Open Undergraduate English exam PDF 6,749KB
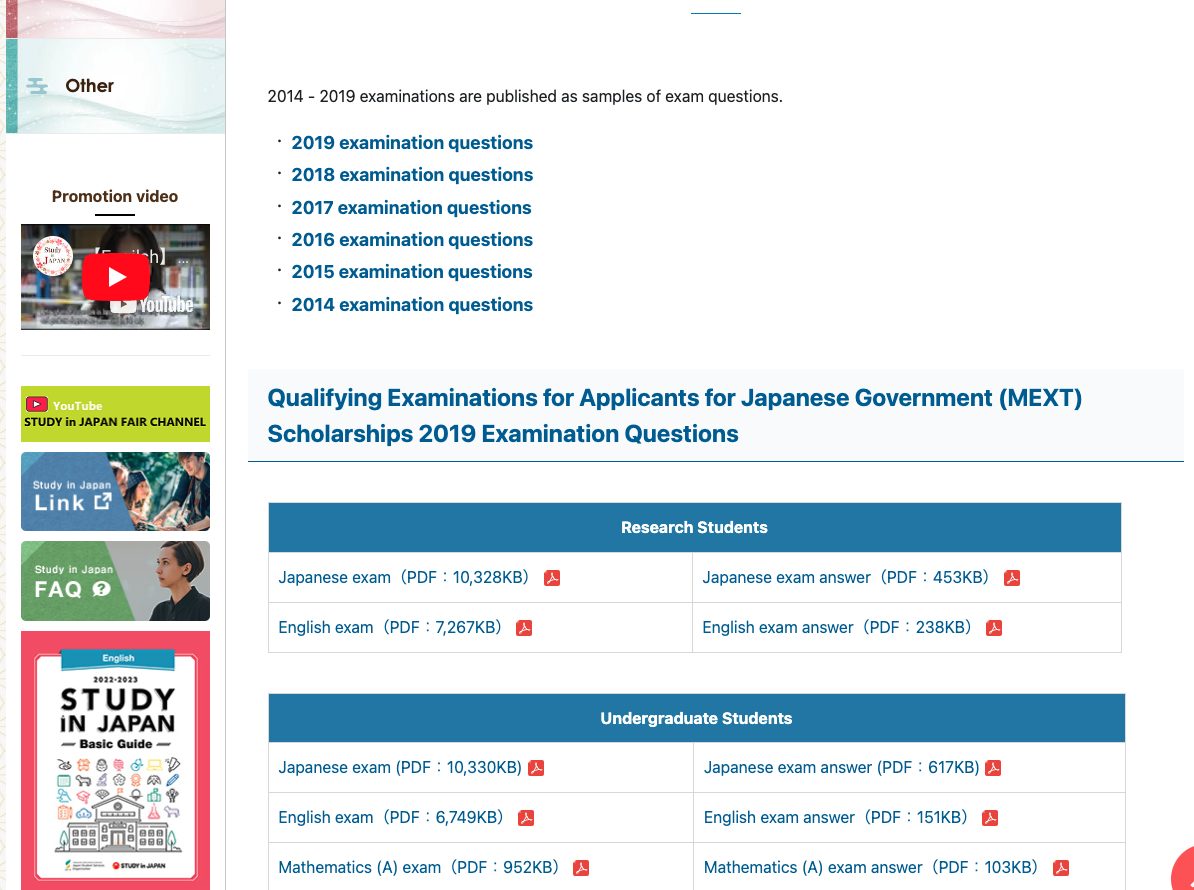 tap(391, 817)
